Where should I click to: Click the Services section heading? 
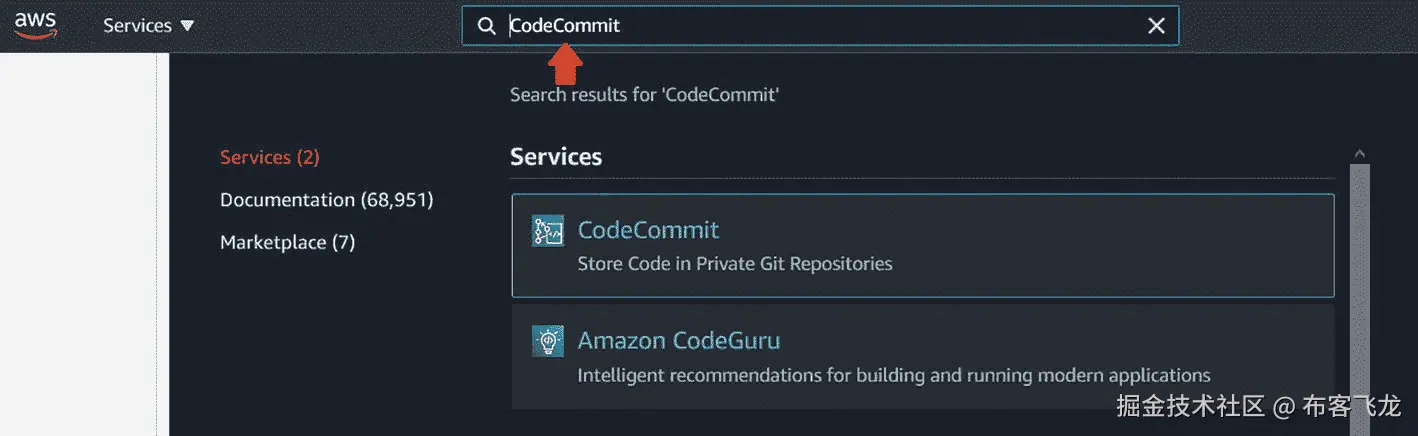(556, 157)
